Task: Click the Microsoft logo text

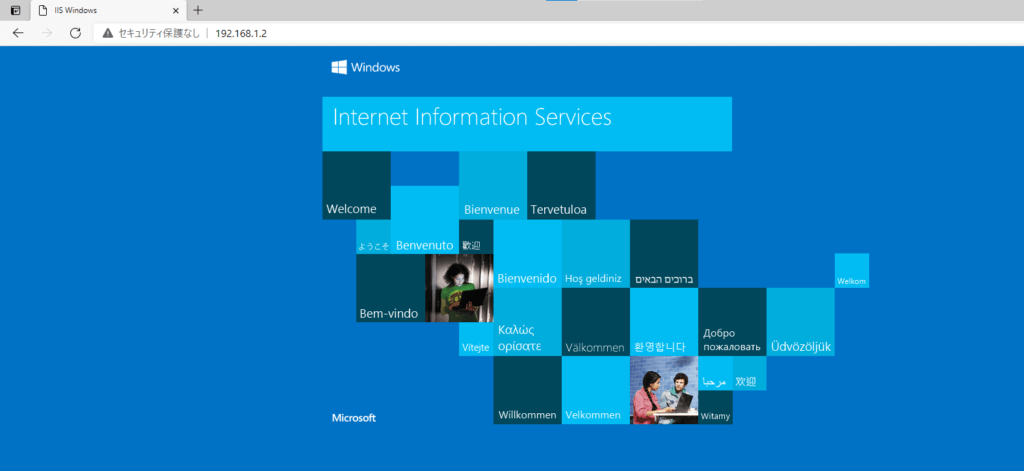Action: [353, 418]
